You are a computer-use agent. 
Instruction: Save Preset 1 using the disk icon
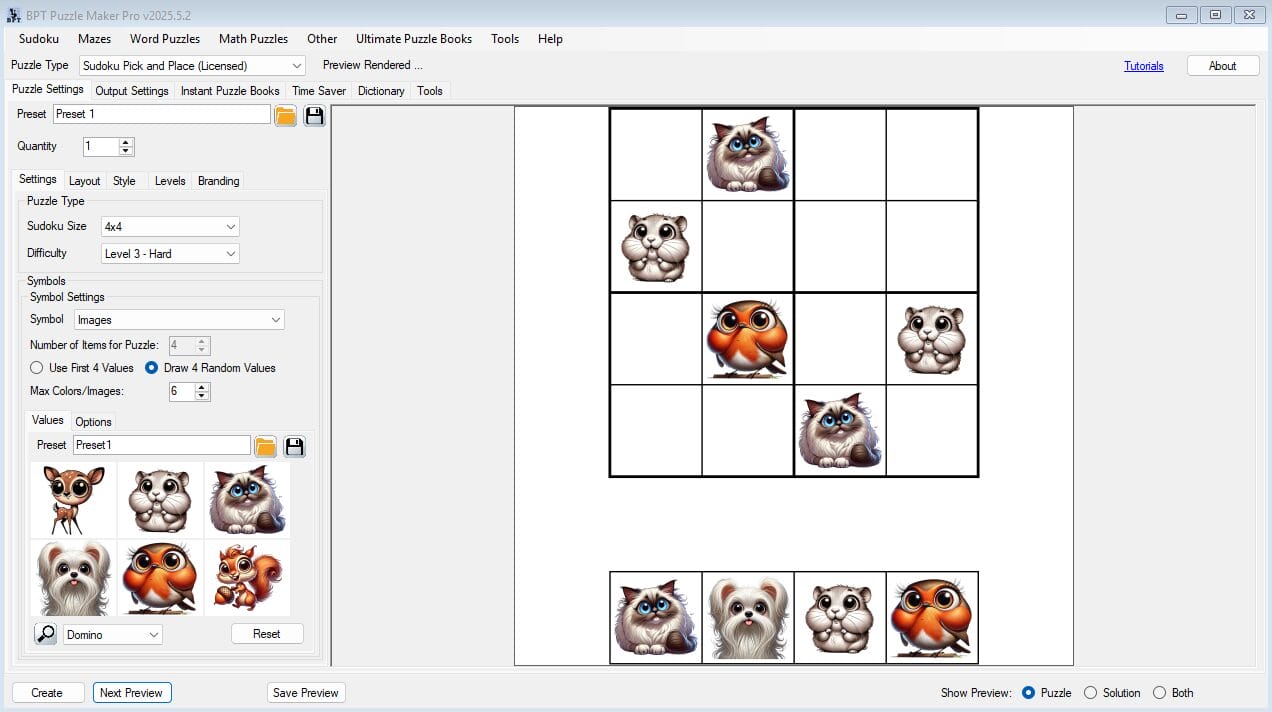point(314,115)
